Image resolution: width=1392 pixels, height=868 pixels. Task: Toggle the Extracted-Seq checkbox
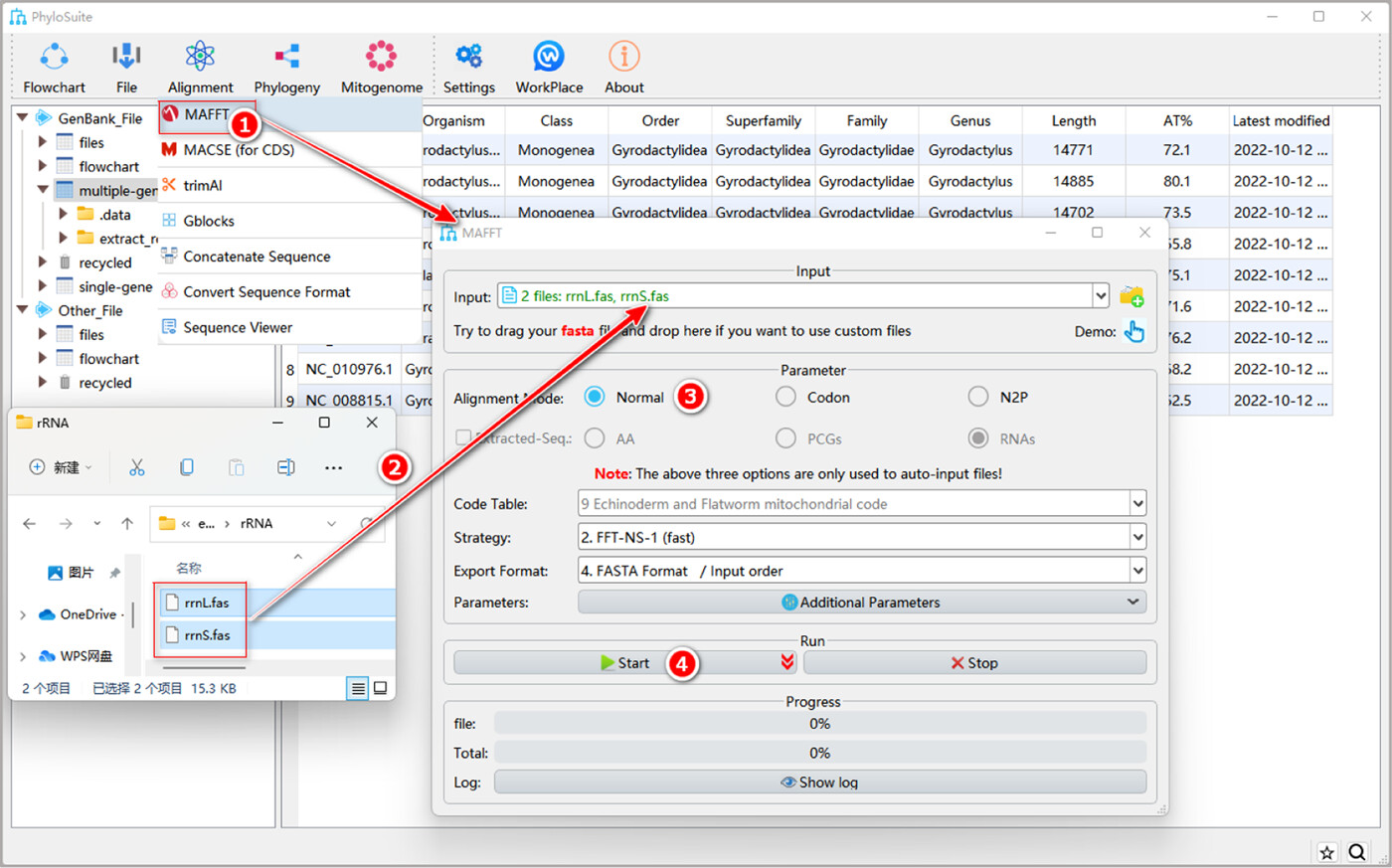click(x=462, y=437)
